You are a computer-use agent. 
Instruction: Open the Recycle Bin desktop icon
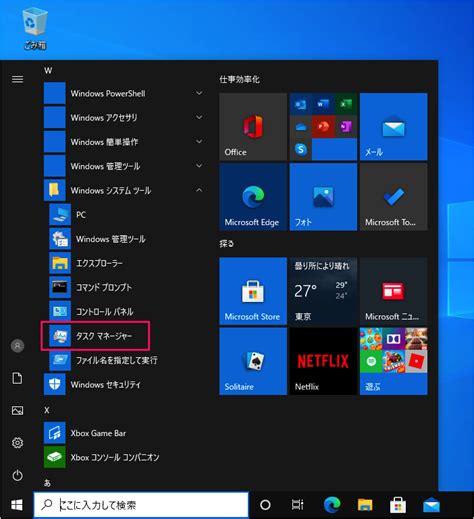tap(35, 29)
